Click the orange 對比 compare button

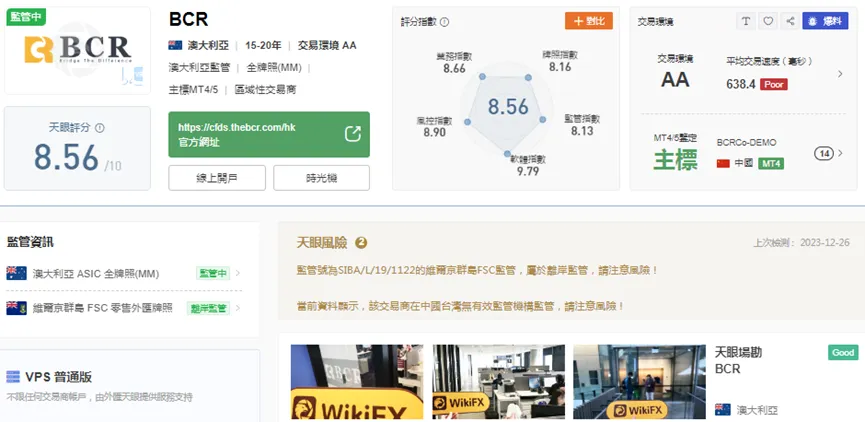coord(589,21)
